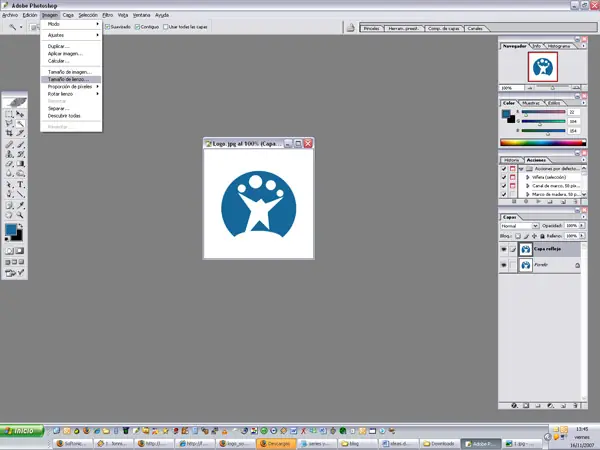
Task: Expand the Marco de madera action
Action: pyautogui.click(x=528, y=194)
